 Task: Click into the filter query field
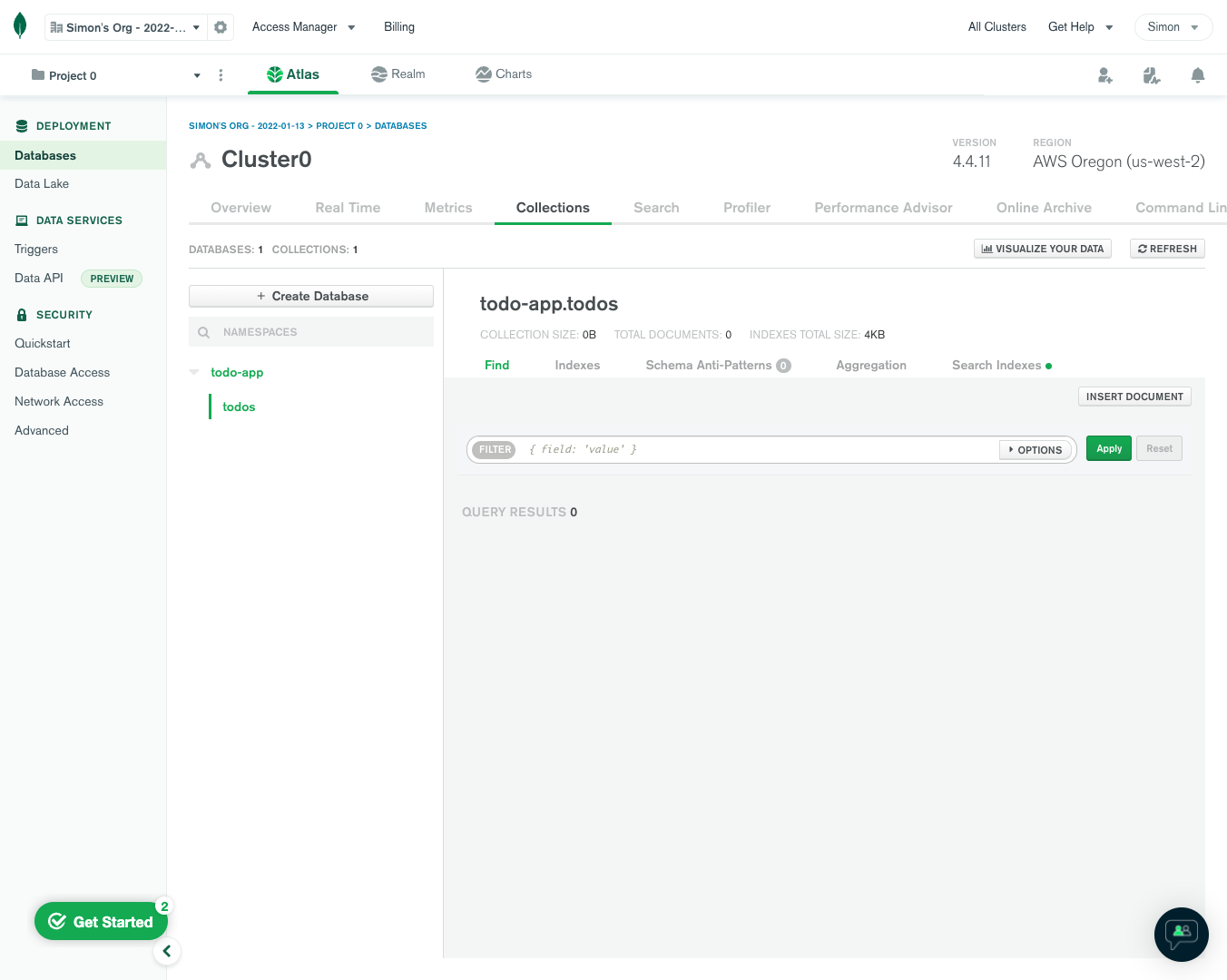[x=759, y=449]
